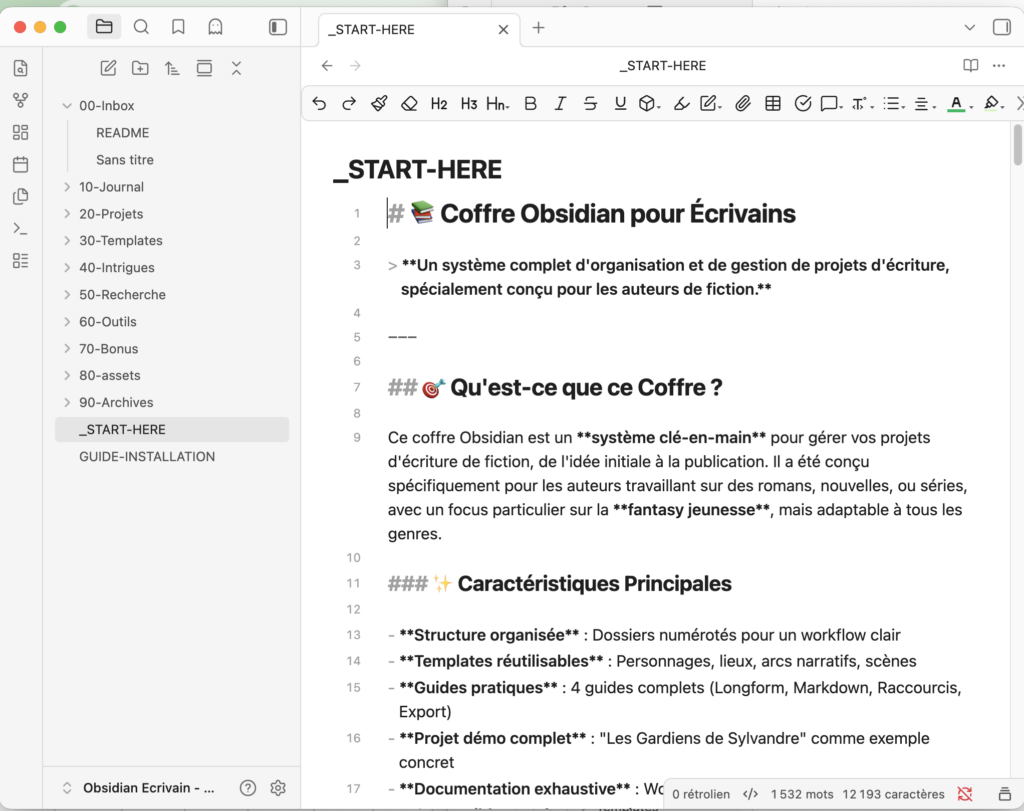
Task: Open the graph view in left ribbon
Action: [21, 100]
